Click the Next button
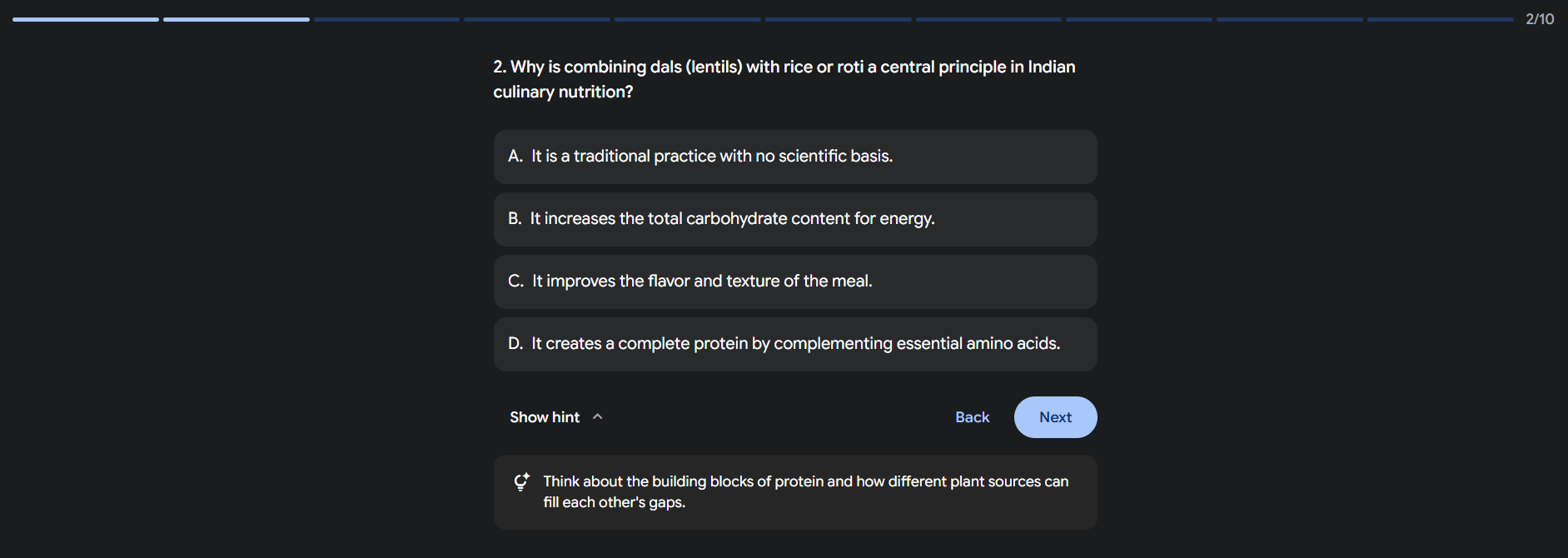The image size is (1568, 558). tap(1055, 416)
